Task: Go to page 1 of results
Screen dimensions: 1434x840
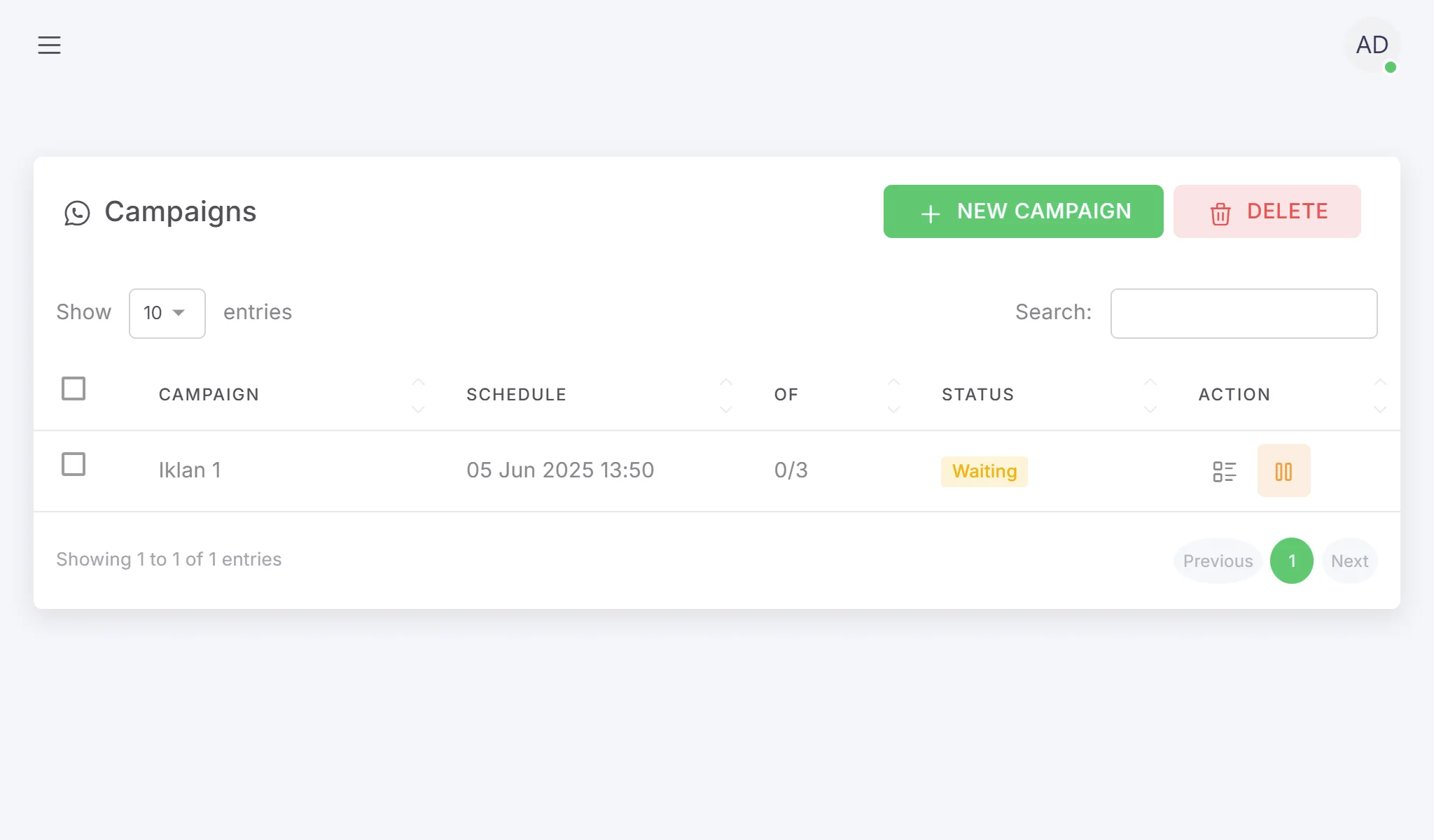Action: point(1292,561)
